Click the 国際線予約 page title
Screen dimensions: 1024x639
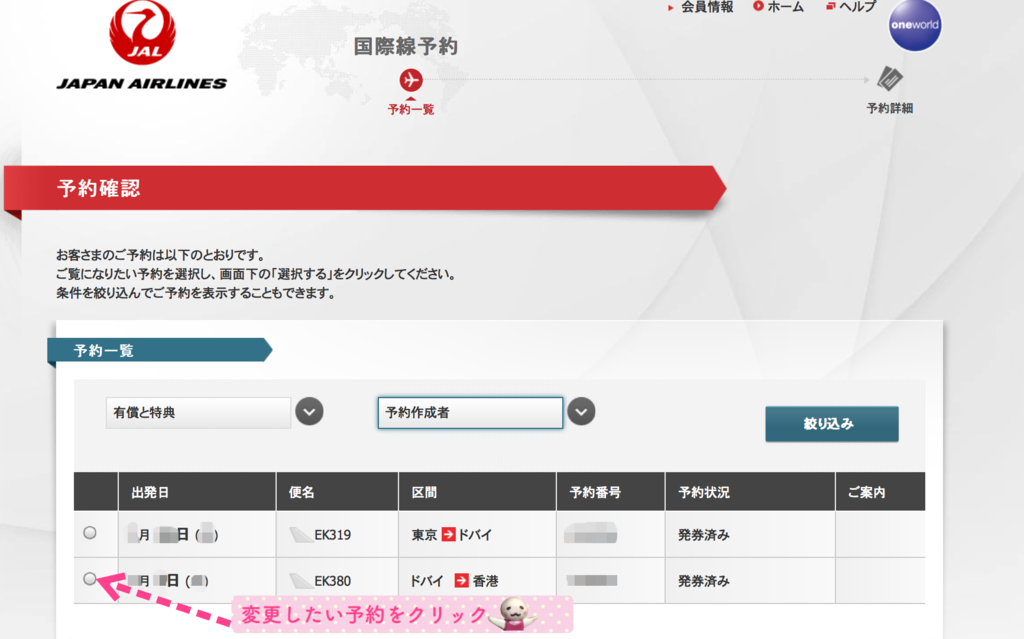pos(406,46)
